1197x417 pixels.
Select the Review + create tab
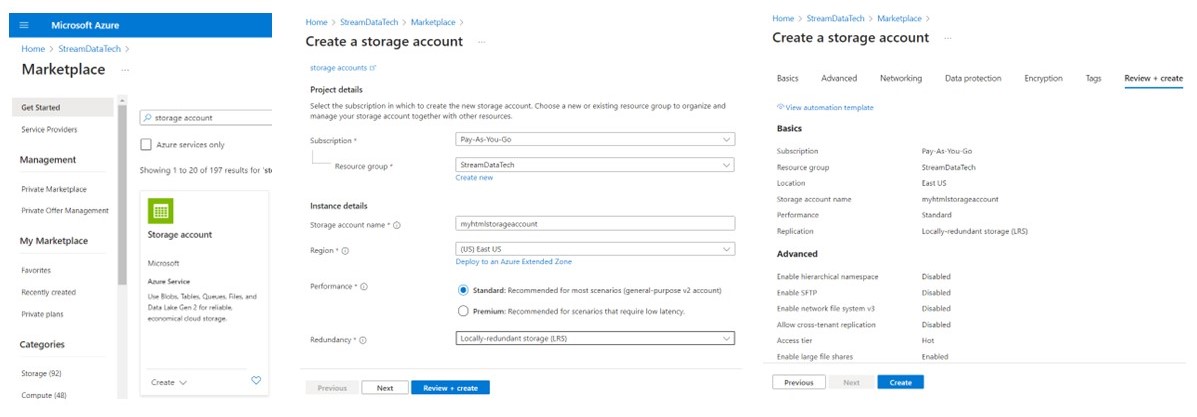click(1153, 78)
